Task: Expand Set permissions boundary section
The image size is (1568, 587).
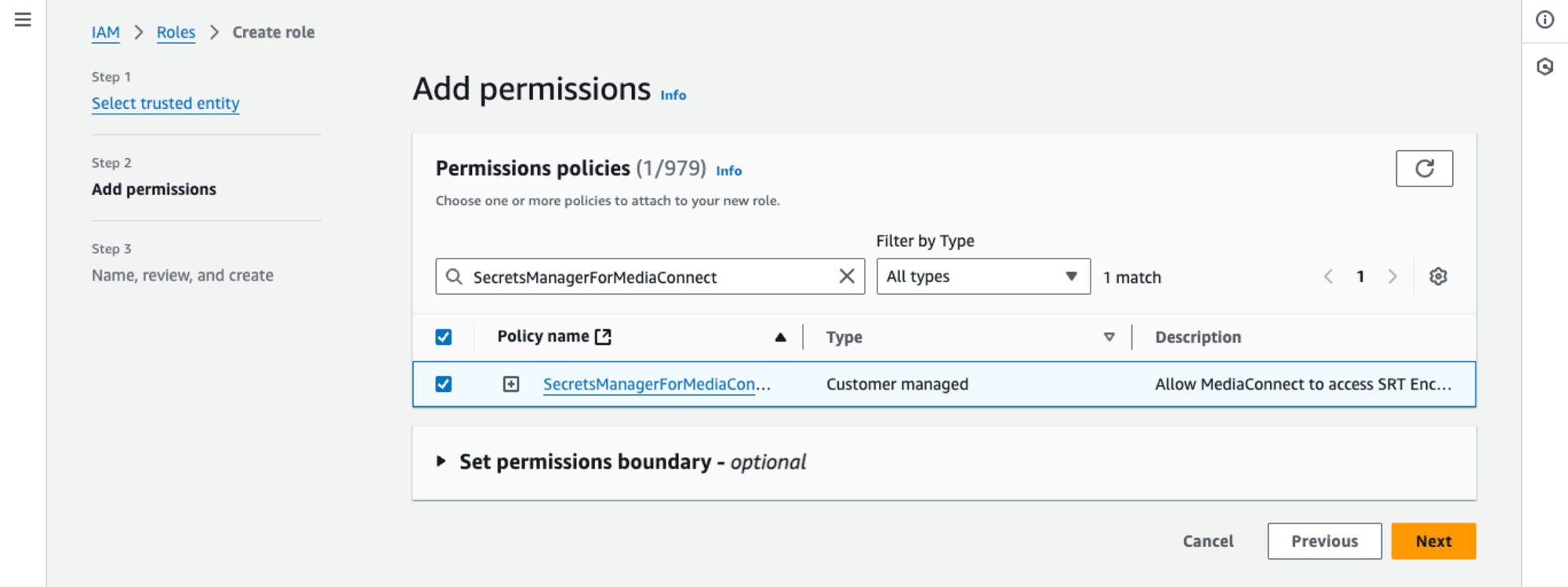Action: click(x=441, y=462)
